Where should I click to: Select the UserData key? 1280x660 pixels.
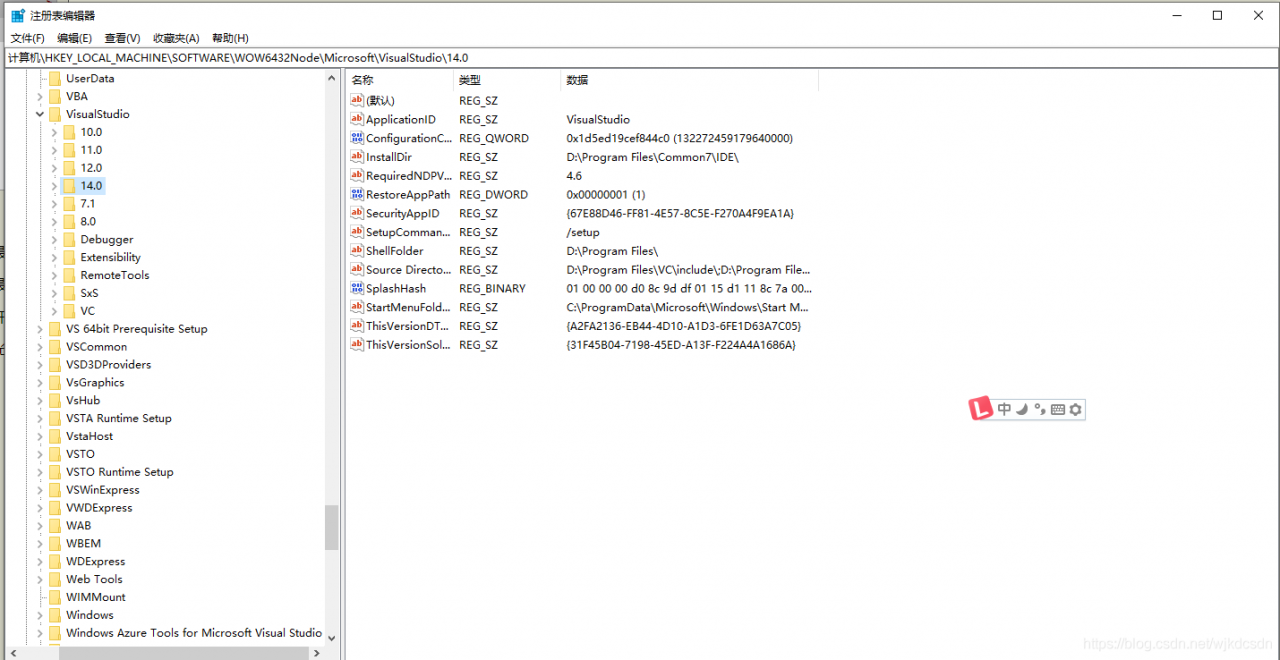coord(90,78)
